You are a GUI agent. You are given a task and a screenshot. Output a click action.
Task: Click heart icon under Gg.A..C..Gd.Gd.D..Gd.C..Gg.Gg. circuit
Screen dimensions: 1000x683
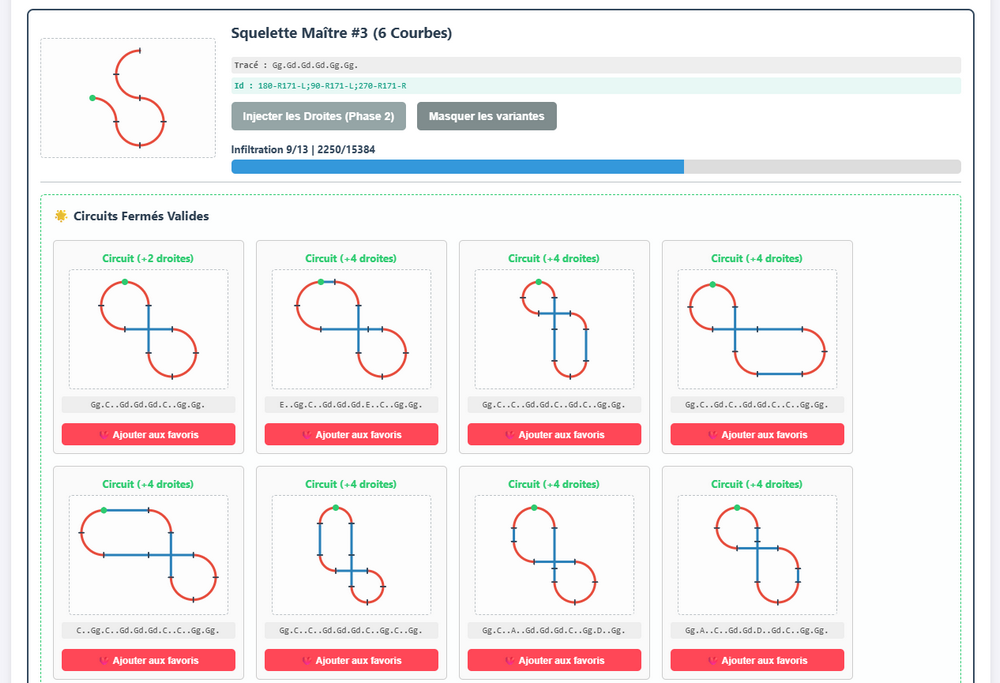click(x=712, y=660)
